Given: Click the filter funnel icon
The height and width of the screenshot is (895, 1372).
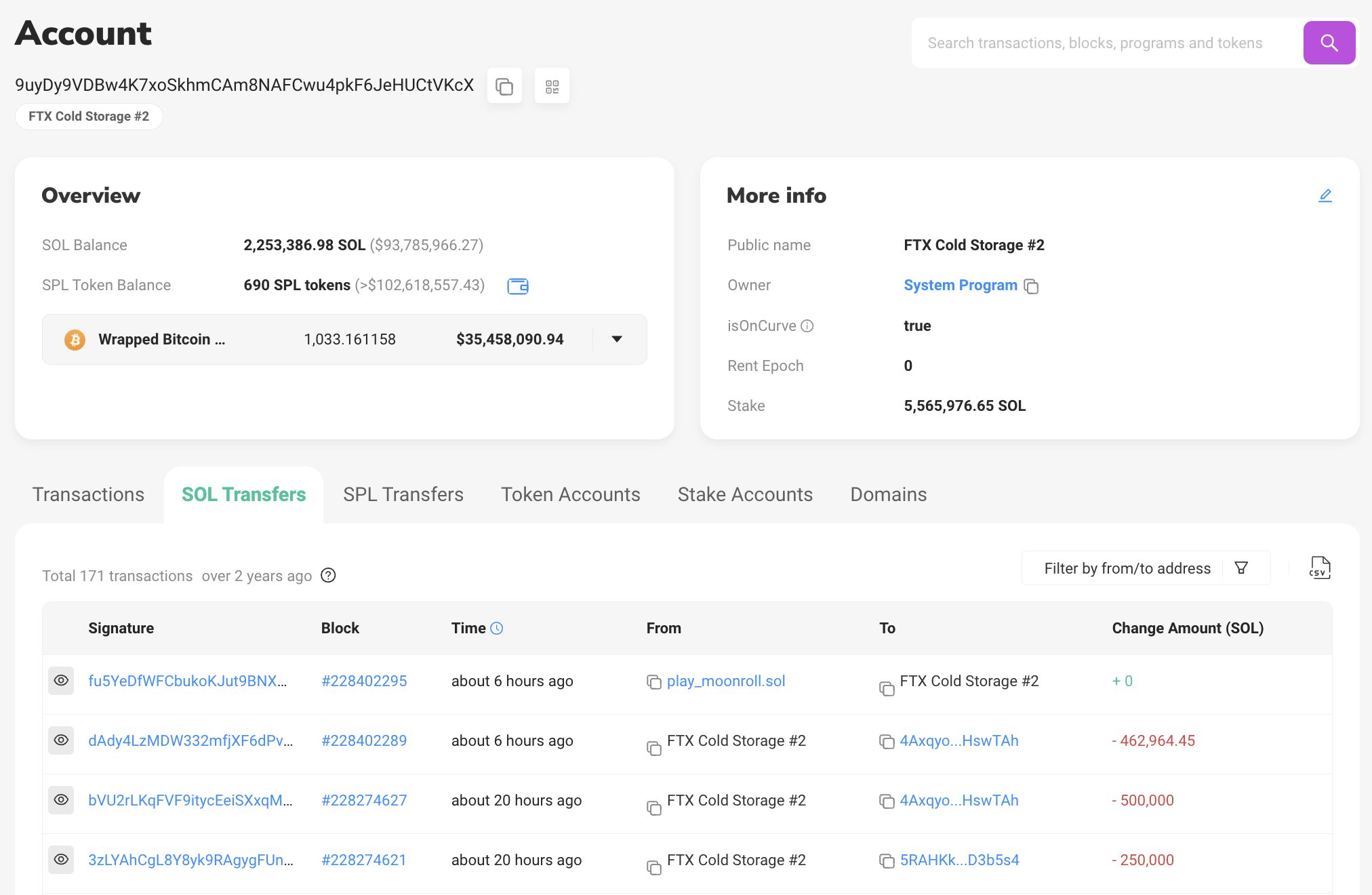Looking at the screenshot, I should point(1241,568).
